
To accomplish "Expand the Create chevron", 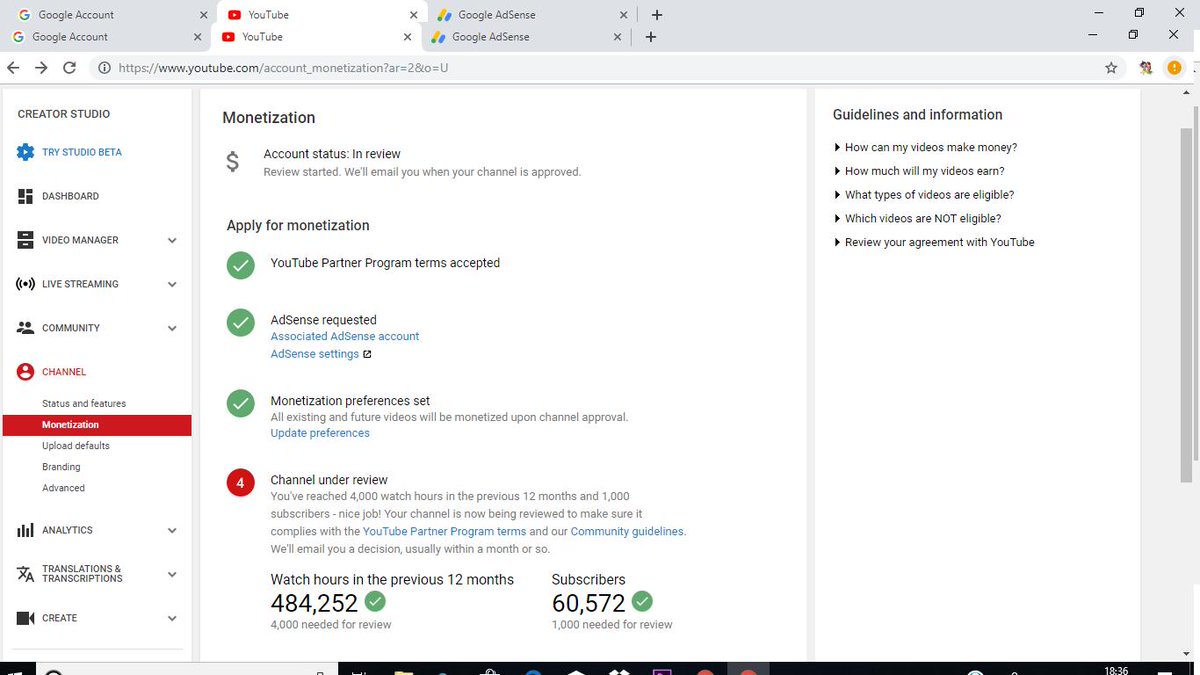I will coord(172,618).
